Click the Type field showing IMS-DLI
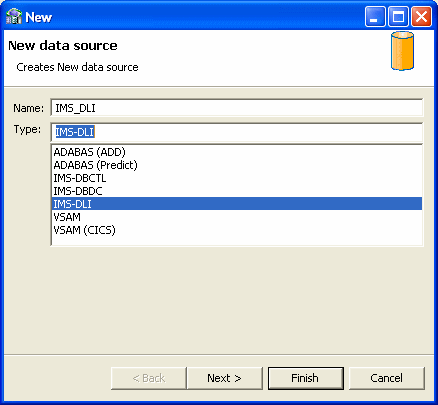Image resolution: width=438 pixels, height=405 pixels. pyautogui.click(x=237, y=132)
